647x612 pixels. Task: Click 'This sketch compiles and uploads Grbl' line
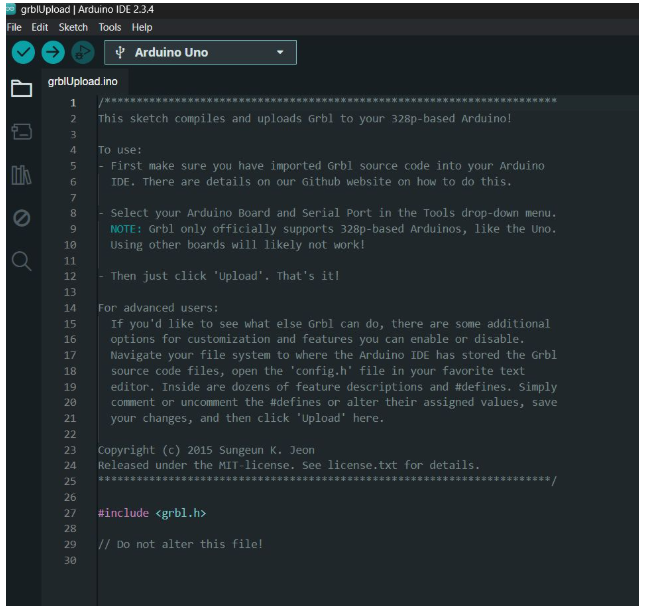coord(305,119)
